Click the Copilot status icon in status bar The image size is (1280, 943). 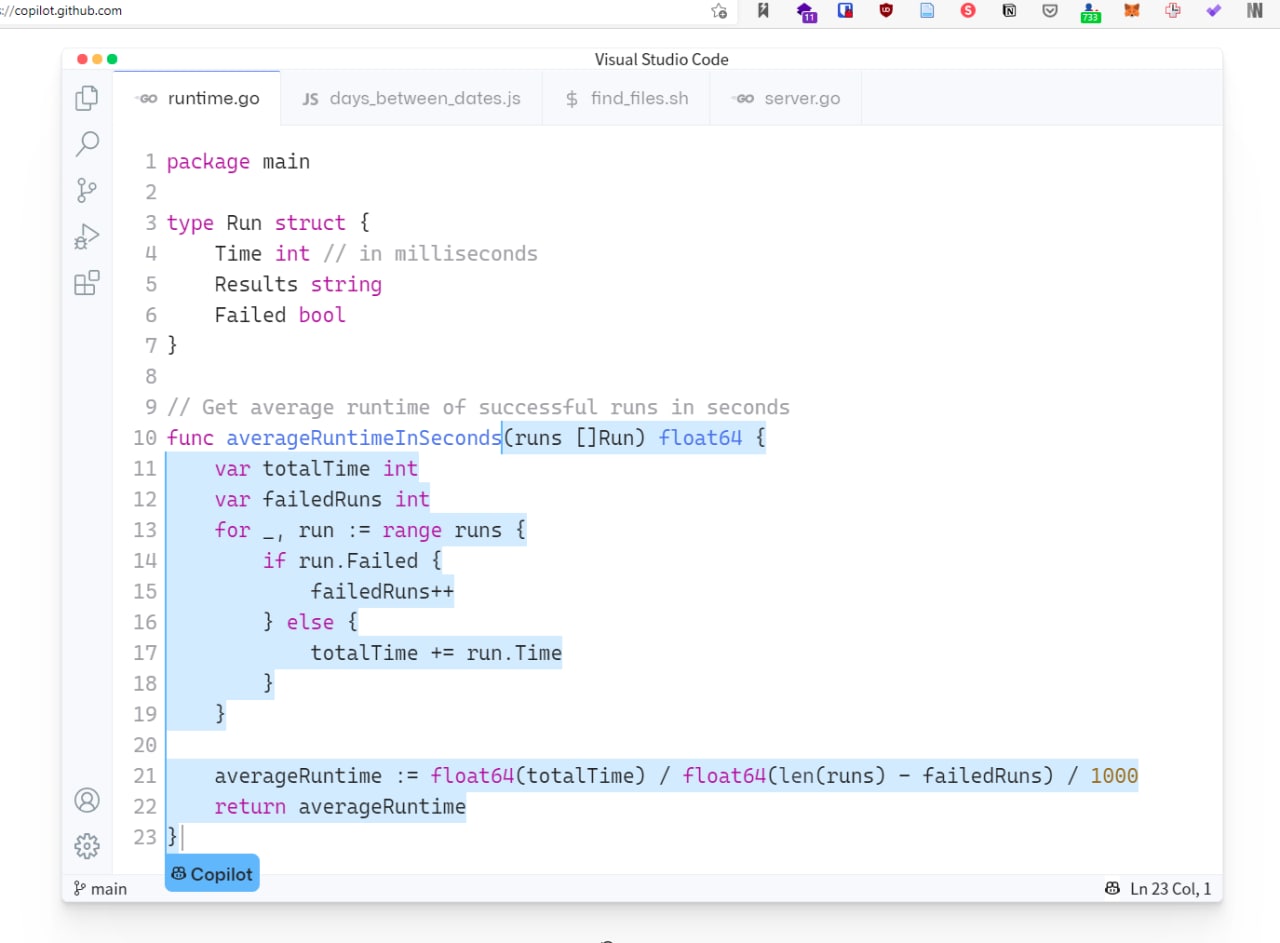click(1112, 888)
